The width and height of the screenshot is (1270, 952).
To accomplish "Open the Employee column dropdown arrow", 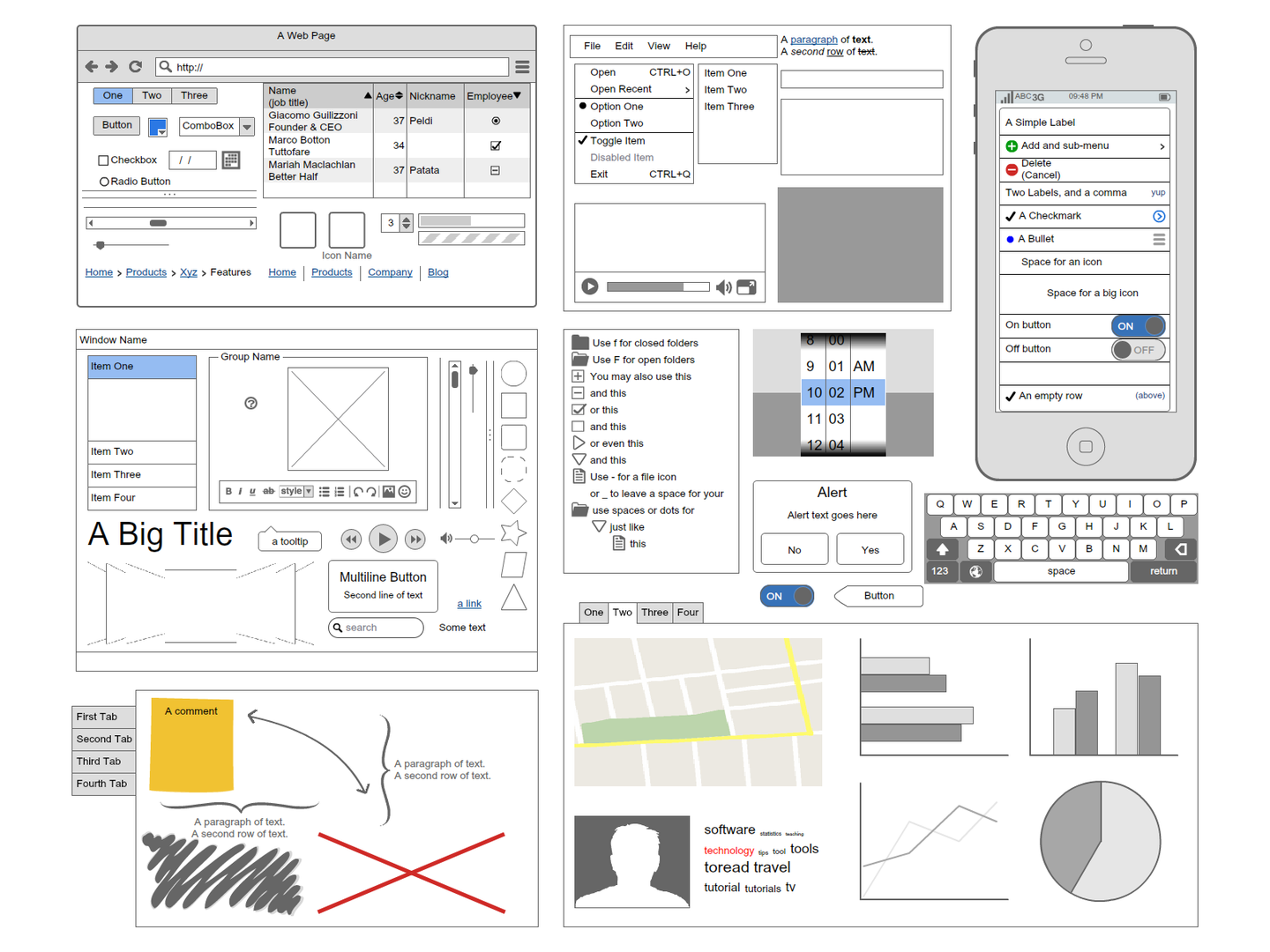I will 517,95.
